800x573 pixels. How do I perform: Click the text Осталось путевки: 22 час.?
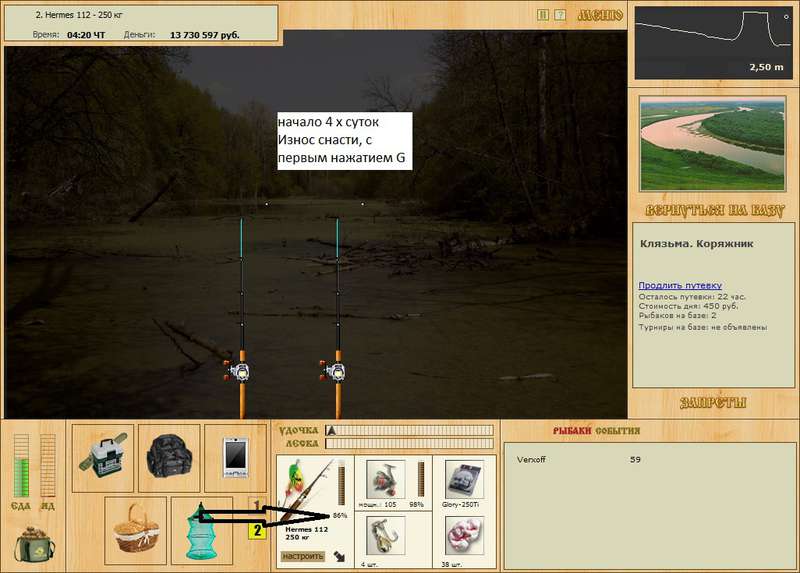point(692,296)
